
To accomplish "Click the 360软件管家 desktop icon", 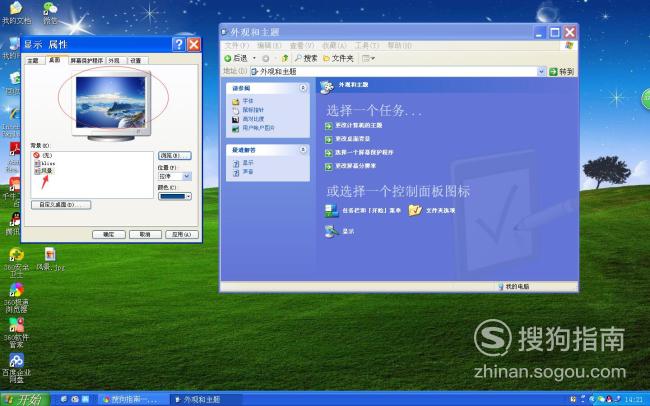I will [17, 332].
